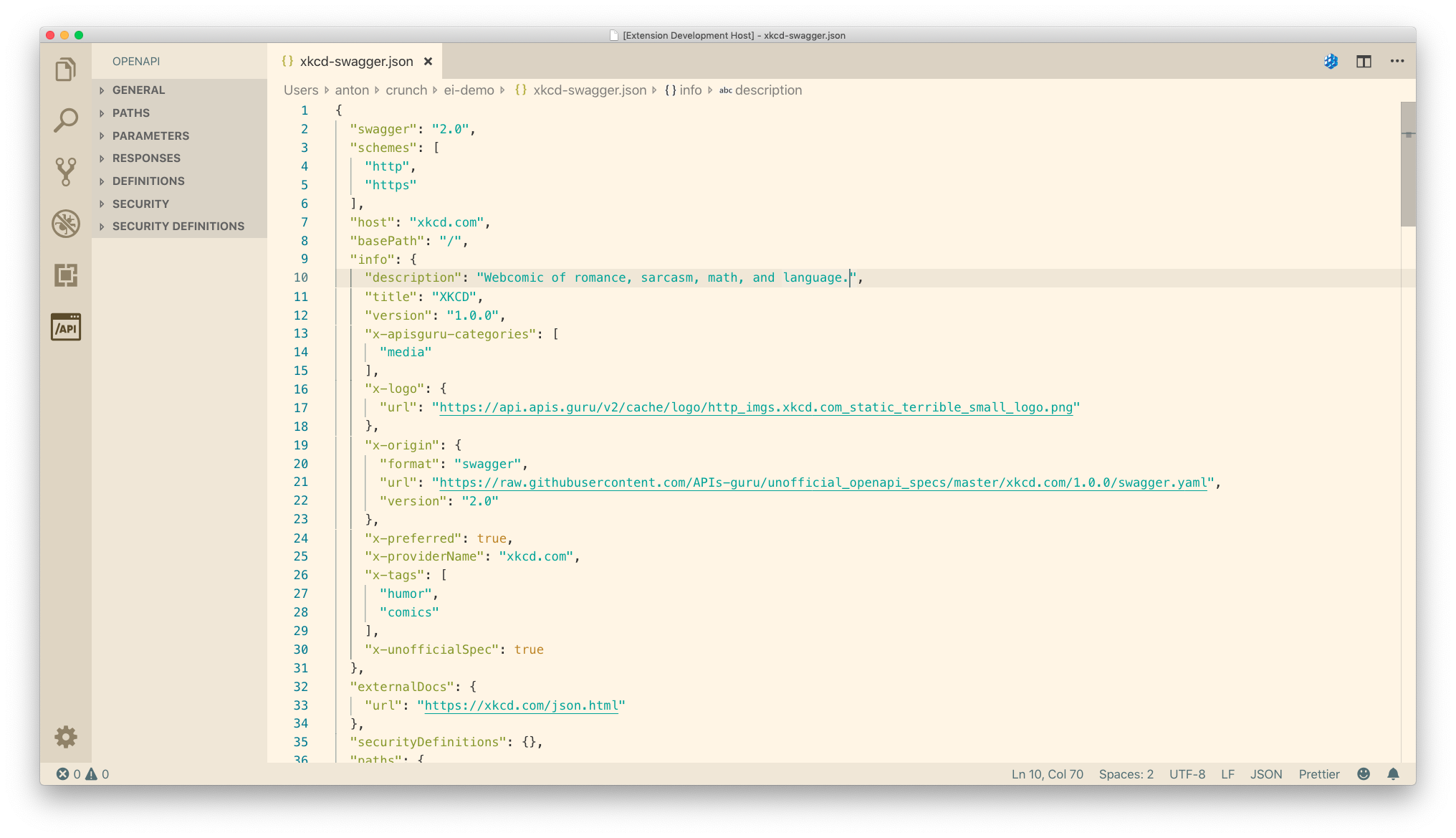Click the info breadcrumb item
The image size is (1456, 838).
coord(690,90)
